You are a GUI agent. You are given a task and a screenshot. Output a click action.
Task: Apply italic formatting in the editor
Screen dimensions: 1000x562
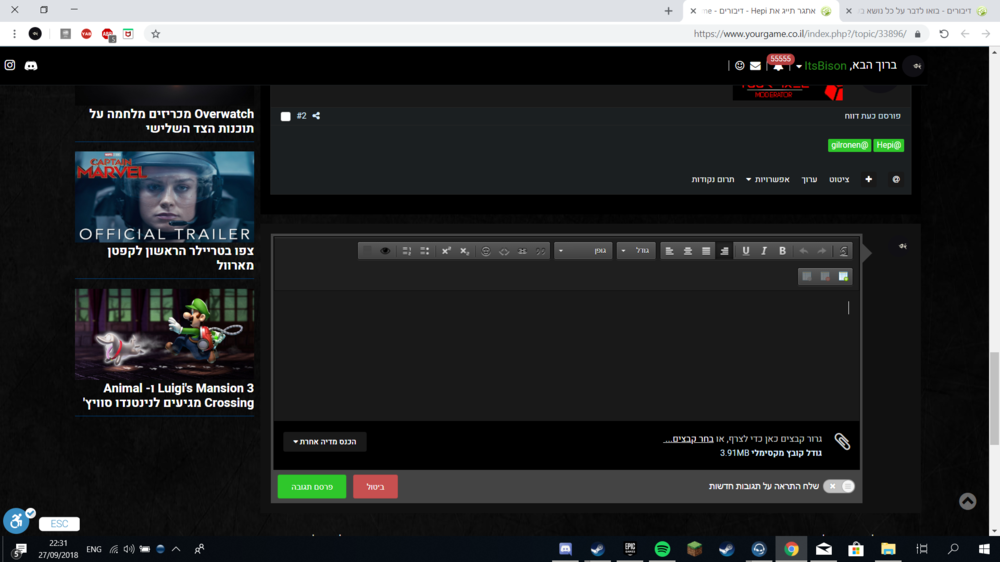click(764, 251)
